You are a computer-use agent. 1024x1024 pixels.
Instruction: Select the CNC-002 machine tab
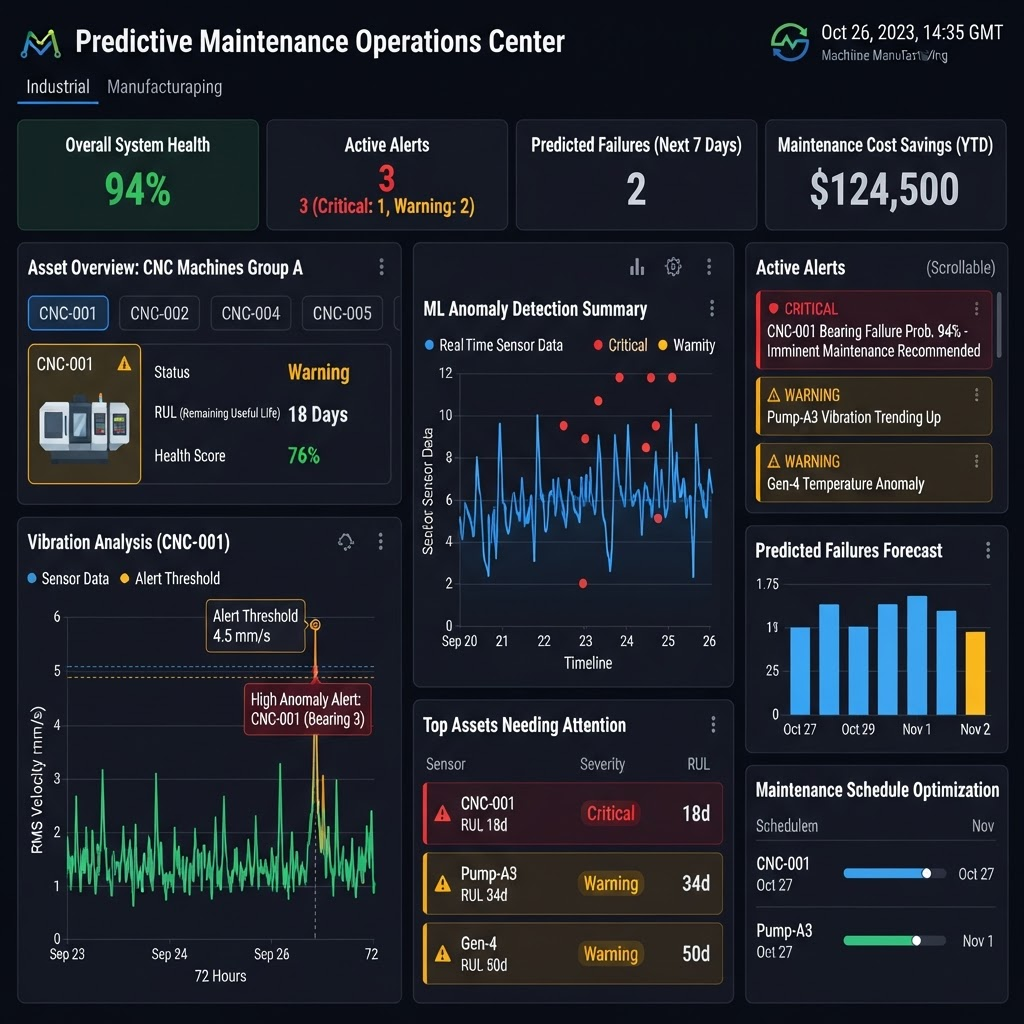159,313
